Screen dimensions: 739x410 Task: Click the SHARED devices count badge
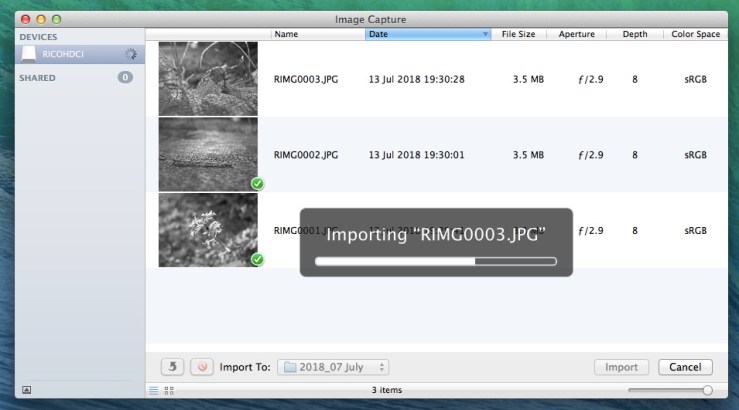pyautogui.click(x=125, y=77)
